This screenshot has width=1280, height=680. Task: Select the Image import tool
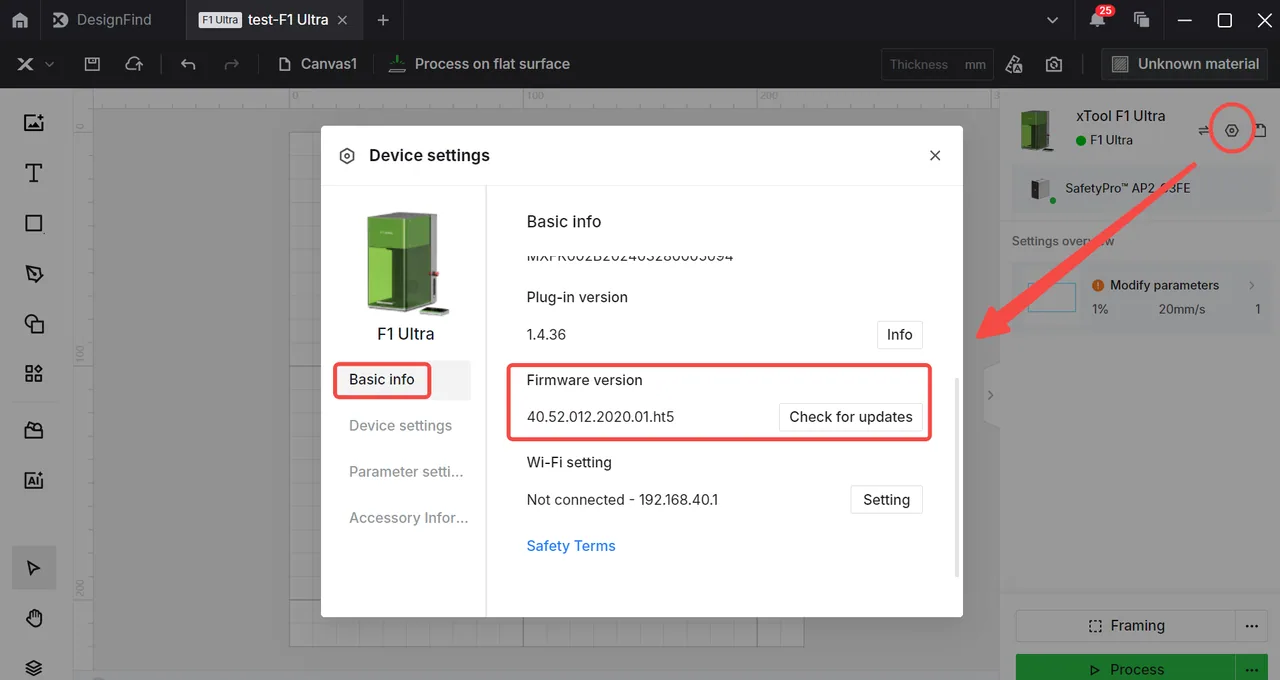point(34,123)
